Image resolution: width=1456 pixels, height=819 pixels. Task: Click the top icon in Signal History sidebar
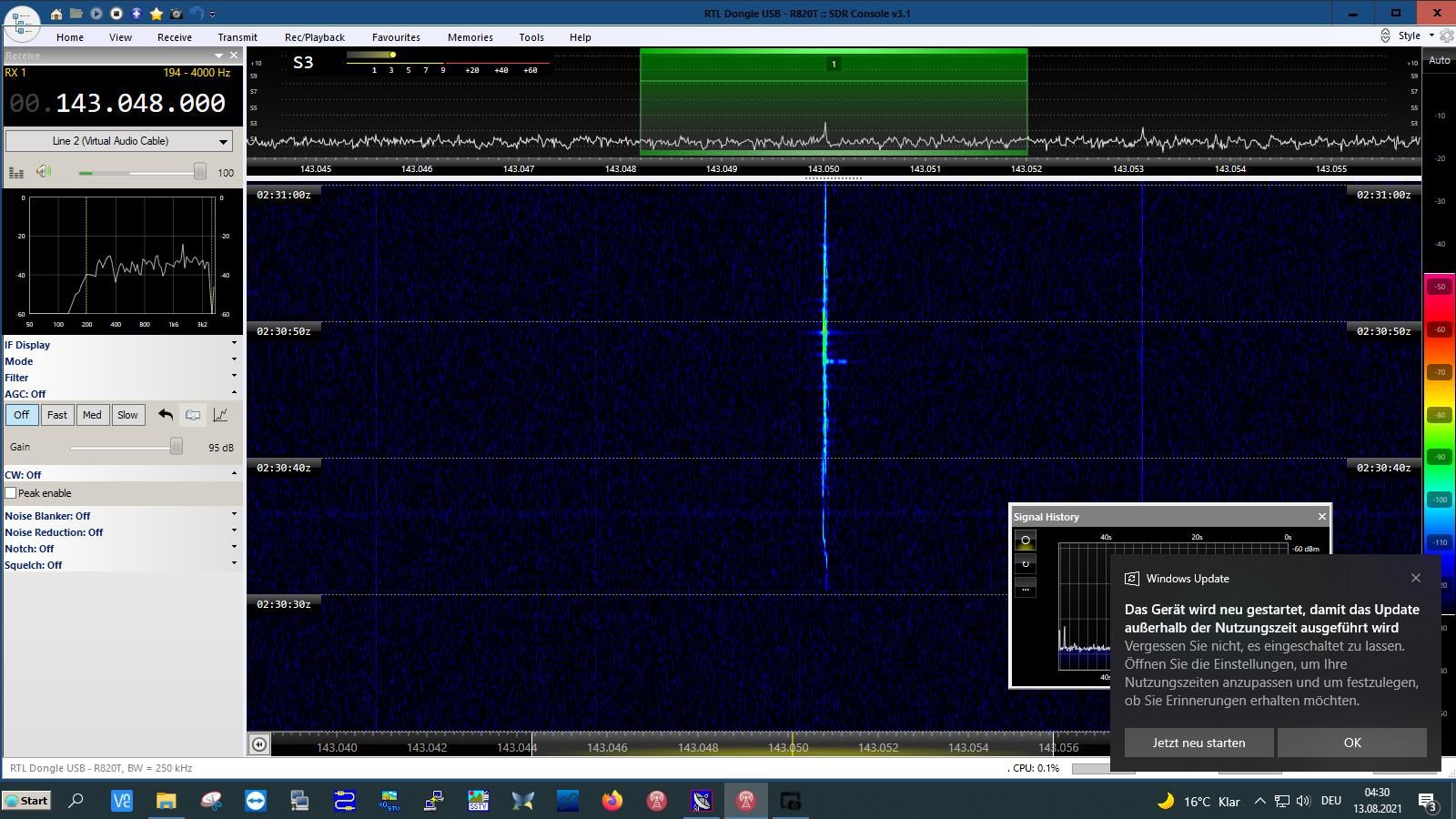(1026, 541)
